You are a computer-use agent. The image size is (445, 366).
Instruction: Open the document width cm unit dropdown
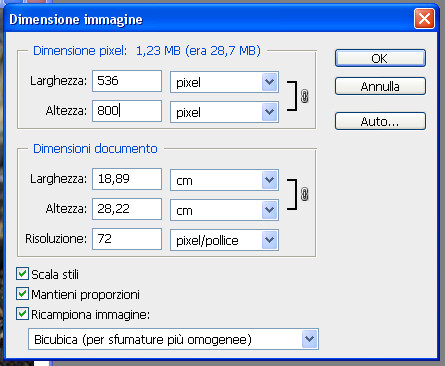tap(224, 180)
